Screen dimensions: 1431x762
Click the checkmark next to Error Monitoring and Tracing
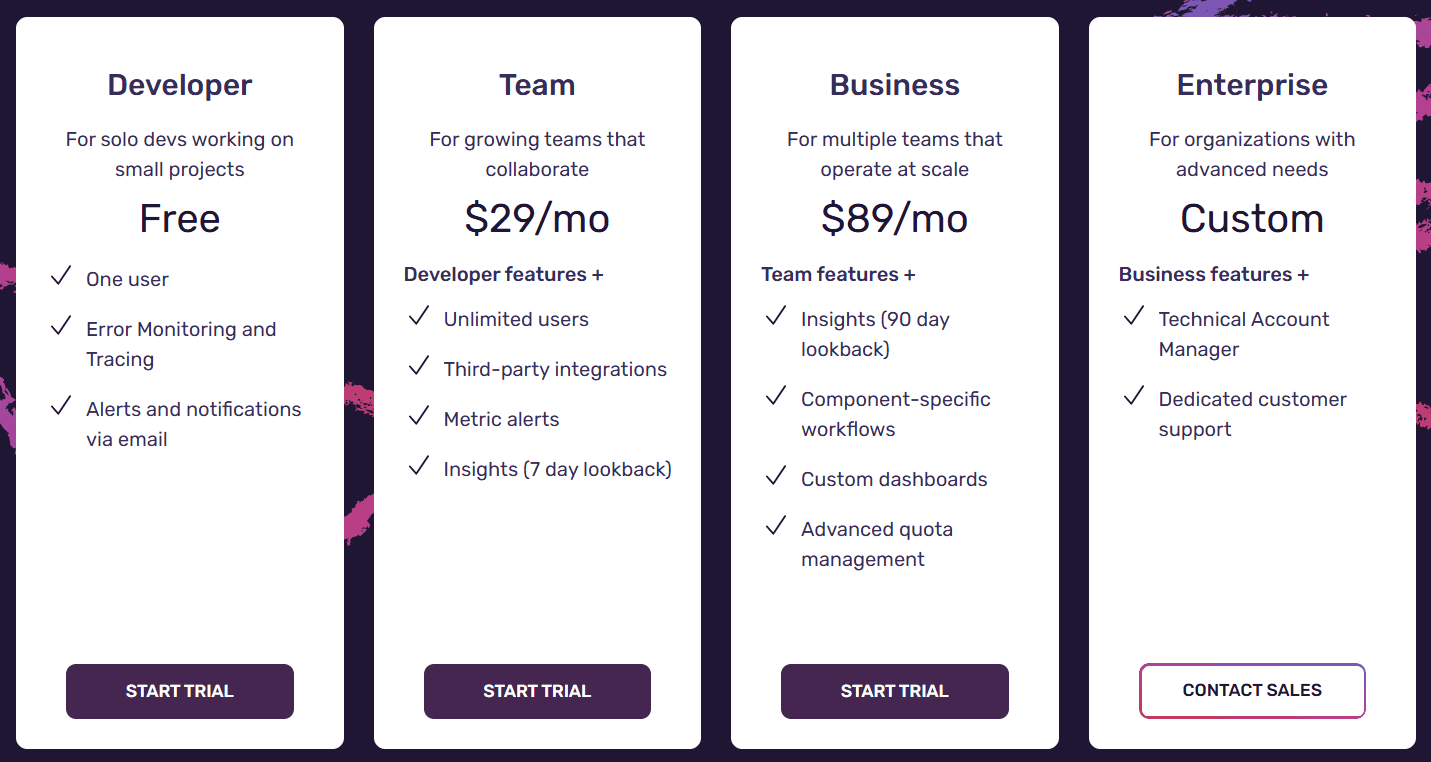tap(61, 326)
